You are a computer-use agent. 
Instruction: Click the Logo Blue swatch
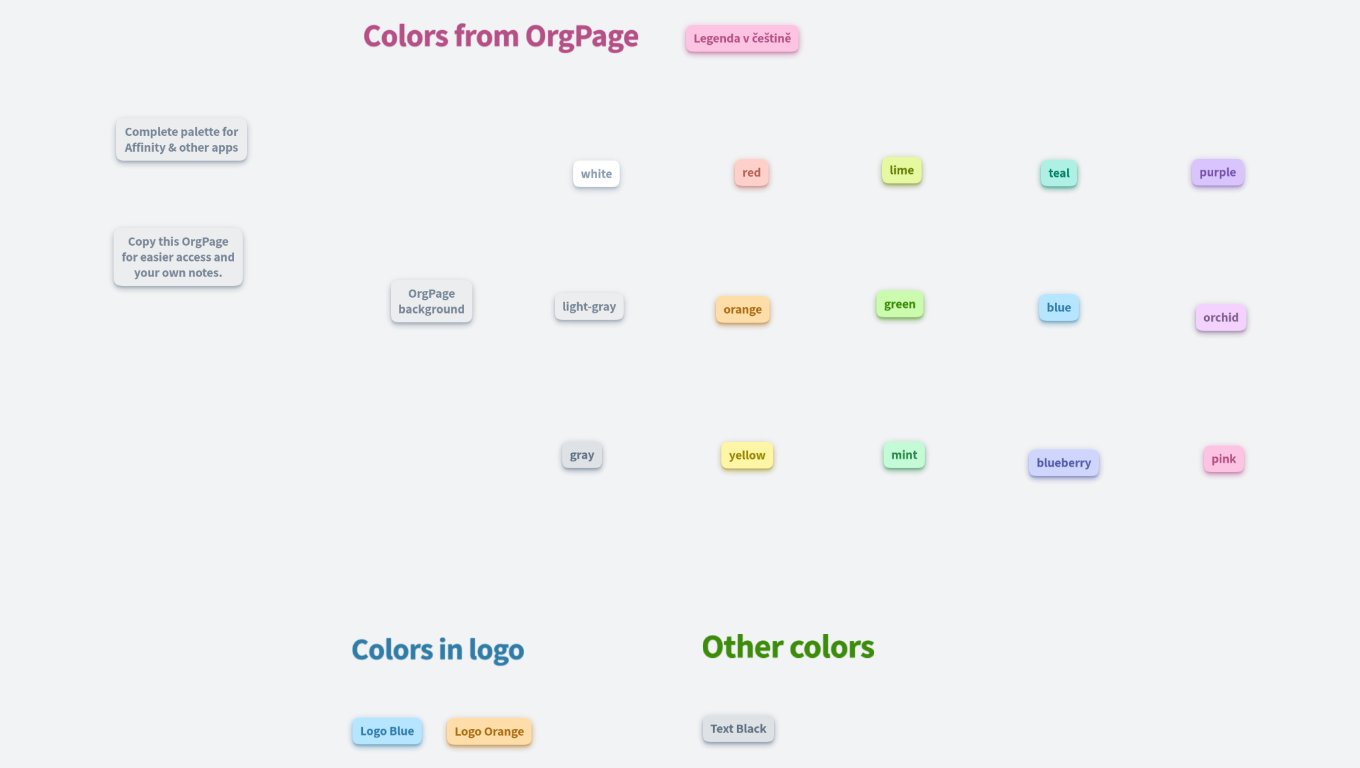coord(387,731)
